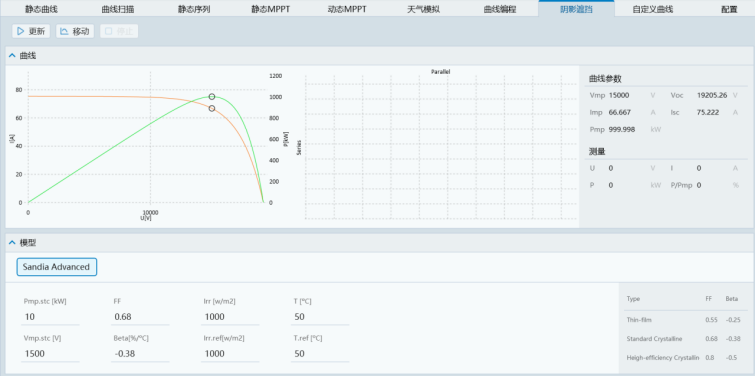Click the Voc value 19205.26
The image size is (755, 376).
click(x=712, y=95)
